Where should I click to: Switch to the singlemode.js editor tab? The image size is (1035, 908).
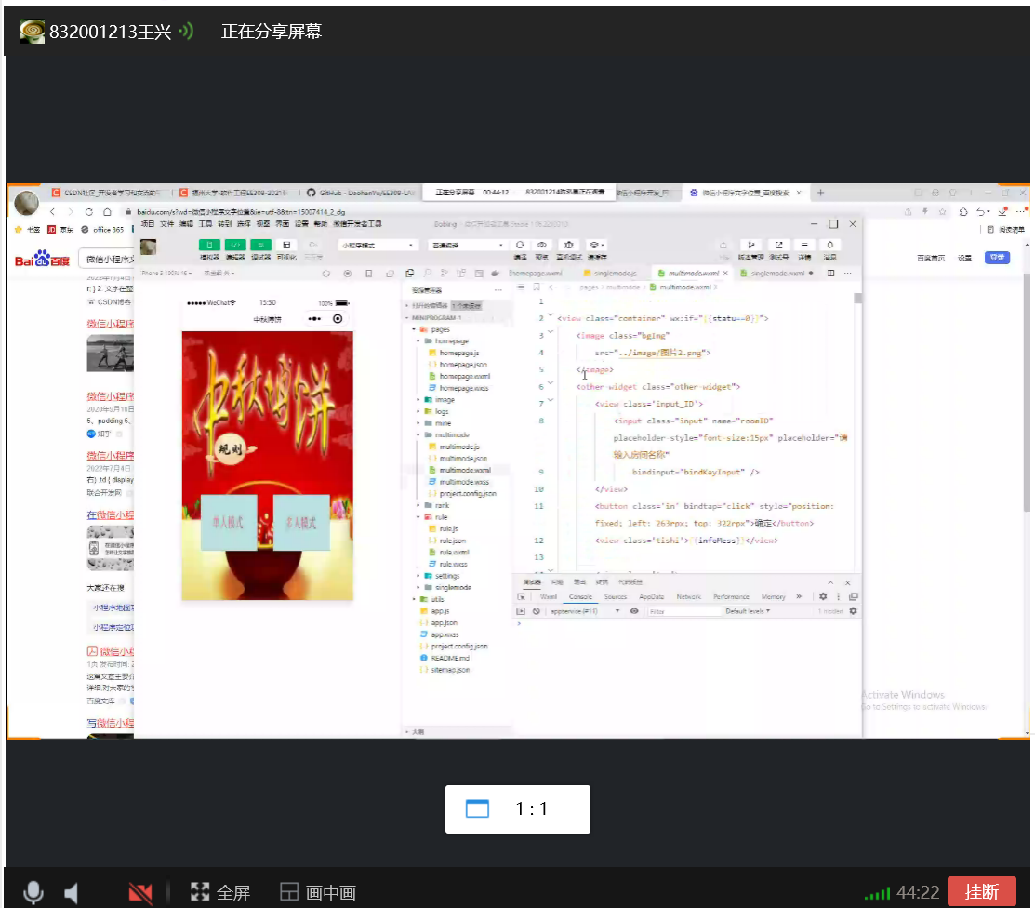[x=611, y=273]
